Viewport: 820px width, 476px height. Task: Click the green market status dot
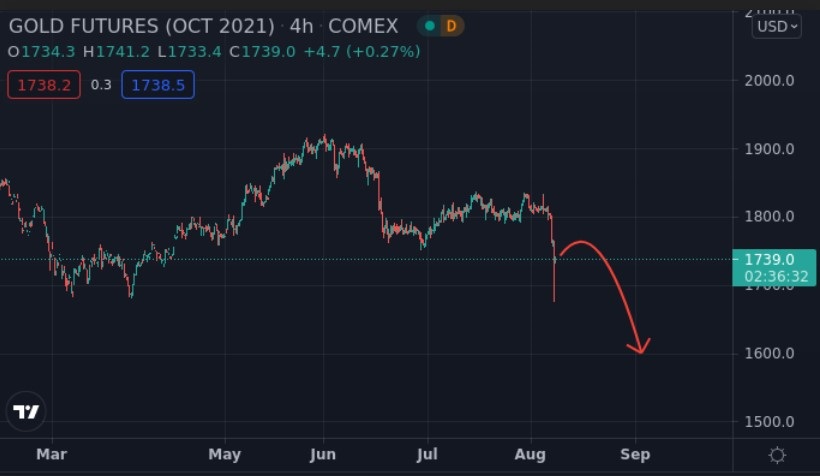click(x=430, y=26)
